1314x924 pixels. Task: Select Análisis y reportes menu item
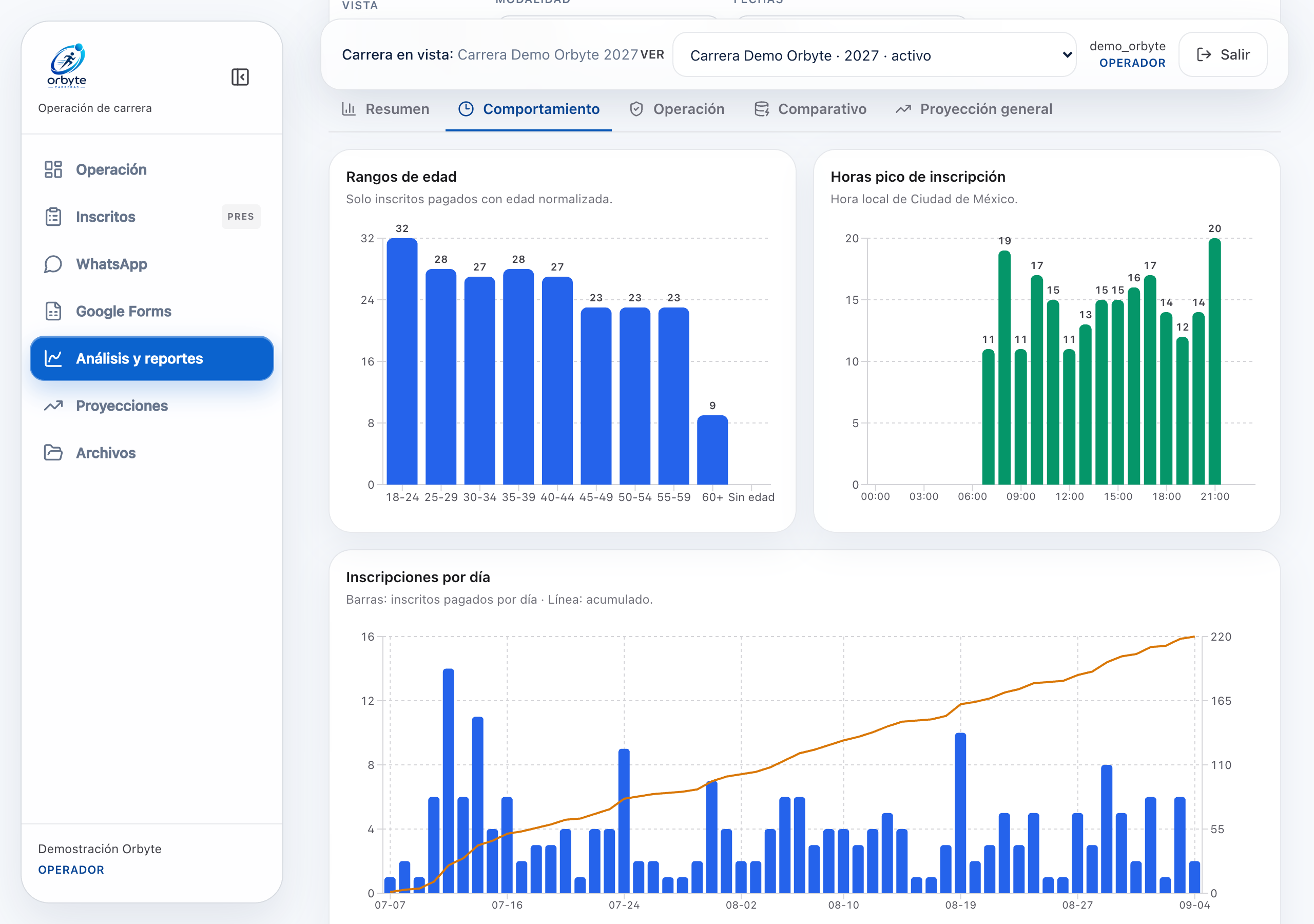point(151,358)
